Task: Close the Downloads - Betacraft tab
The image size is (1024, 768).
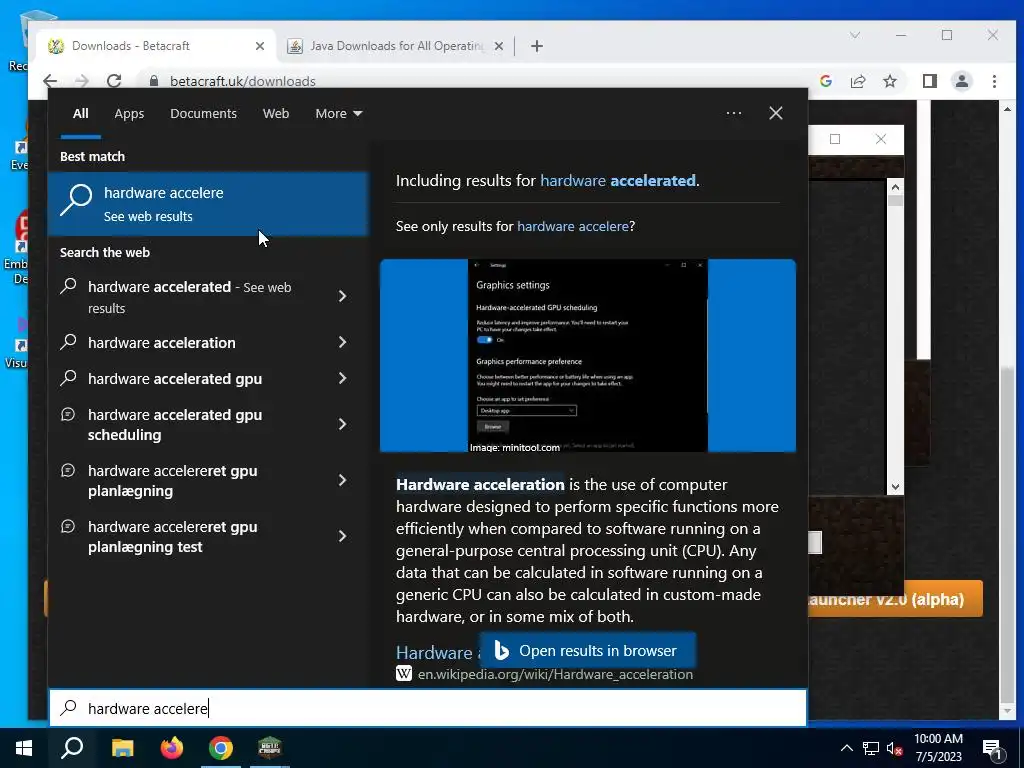Action: coord(260,46)
